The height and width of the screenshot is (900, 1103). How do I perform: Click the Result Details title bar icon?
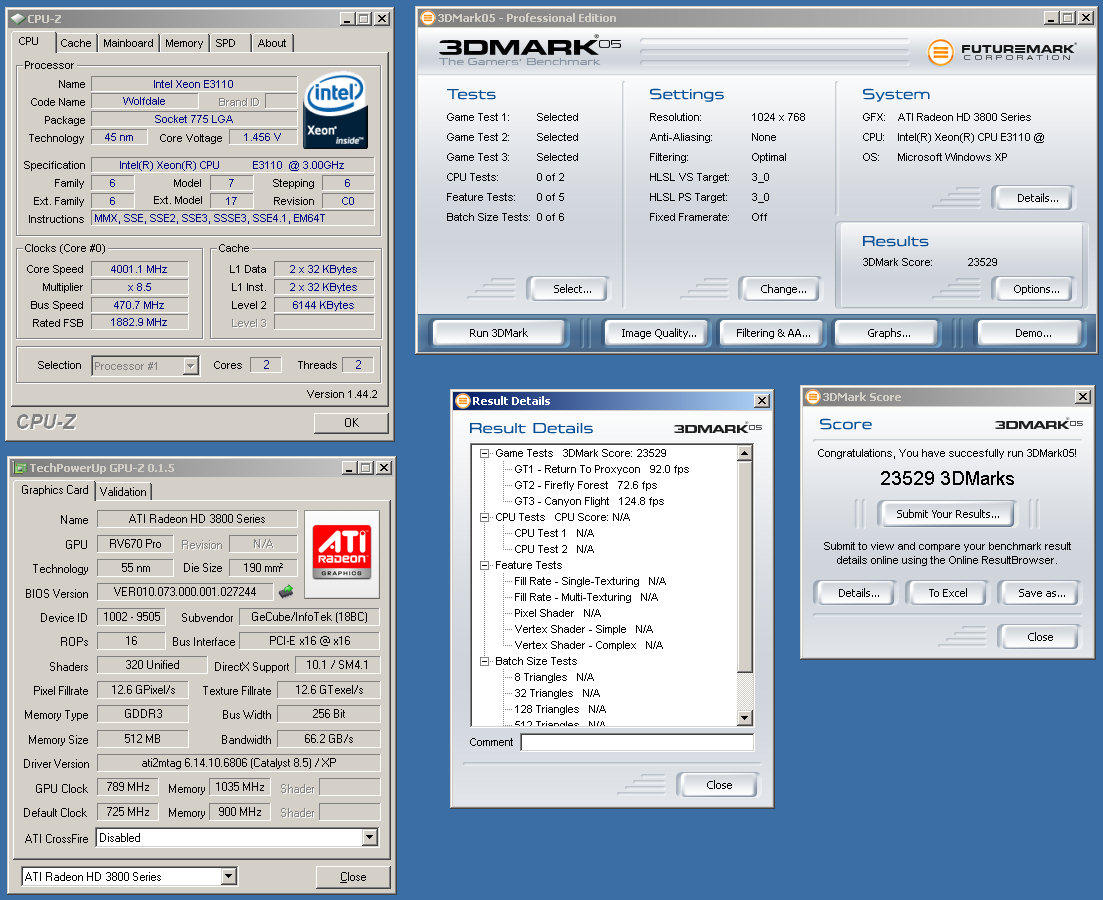(x=462, y=401)
